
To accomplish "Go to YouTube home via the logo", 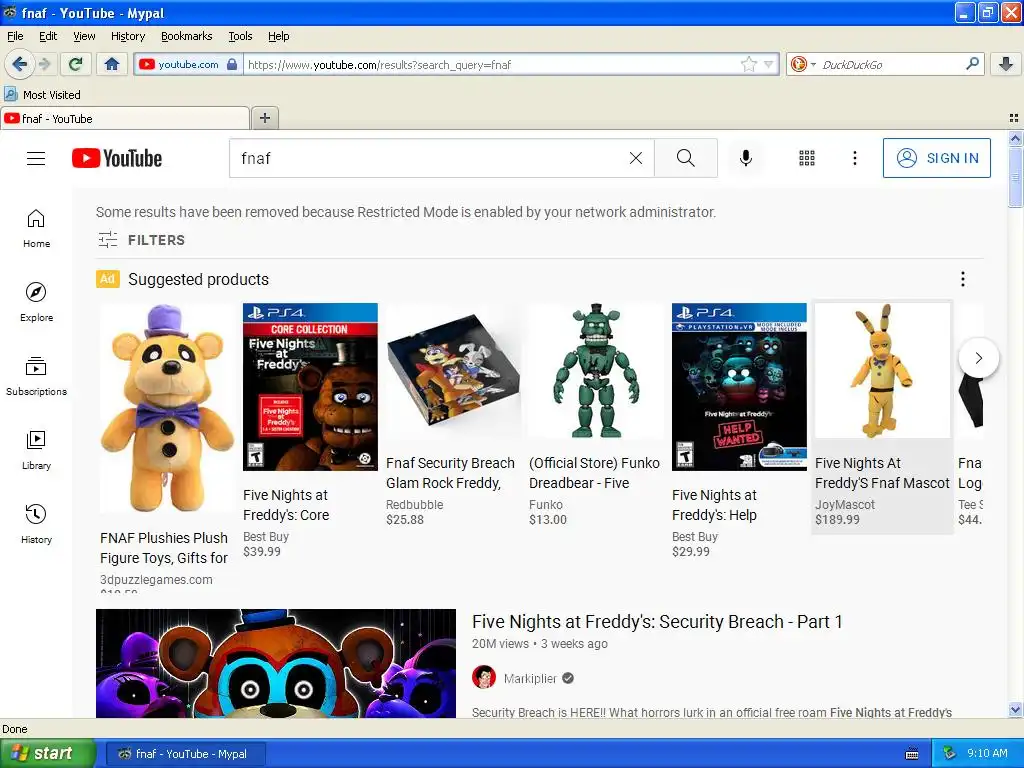I will point(117,159).
